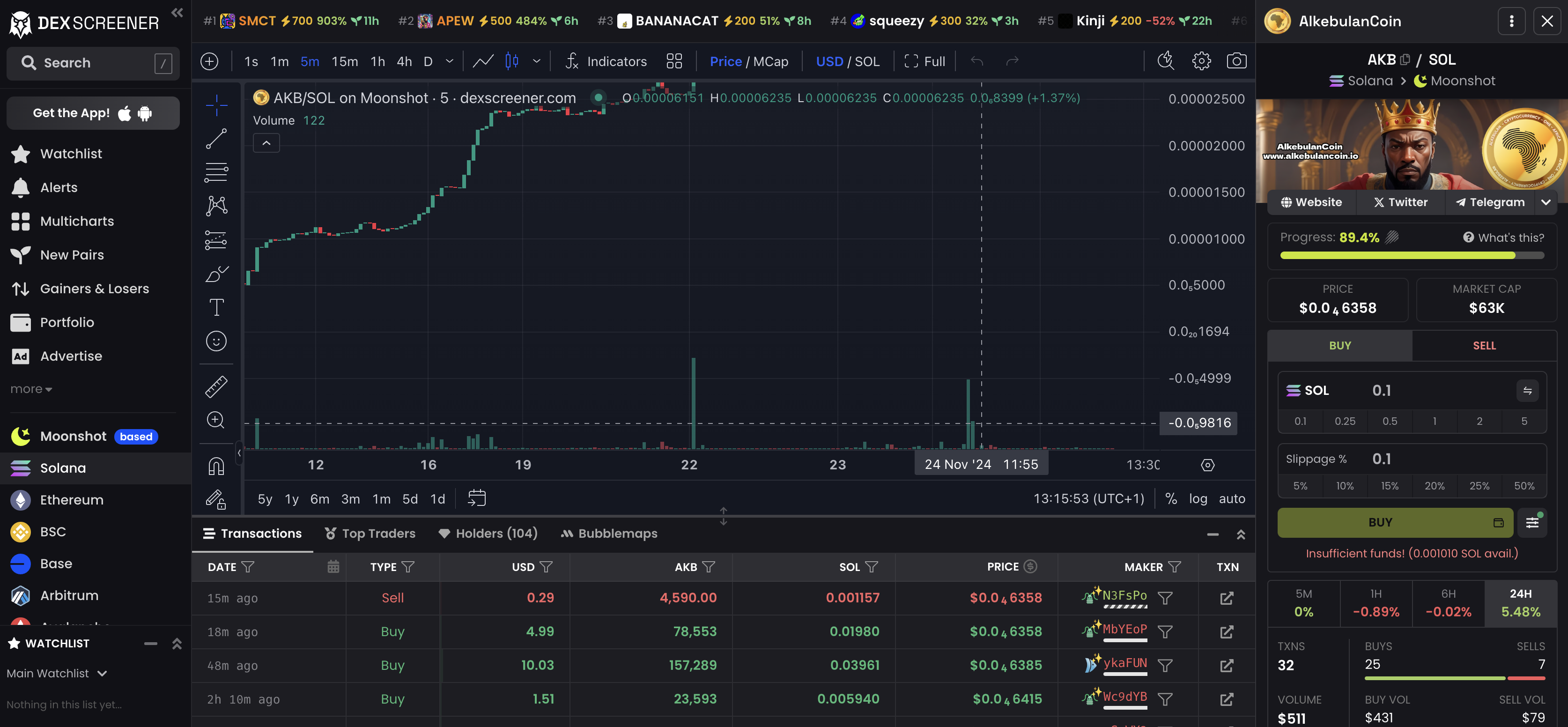
Task: Toggle lock all drawing tools
Action: 216,499
